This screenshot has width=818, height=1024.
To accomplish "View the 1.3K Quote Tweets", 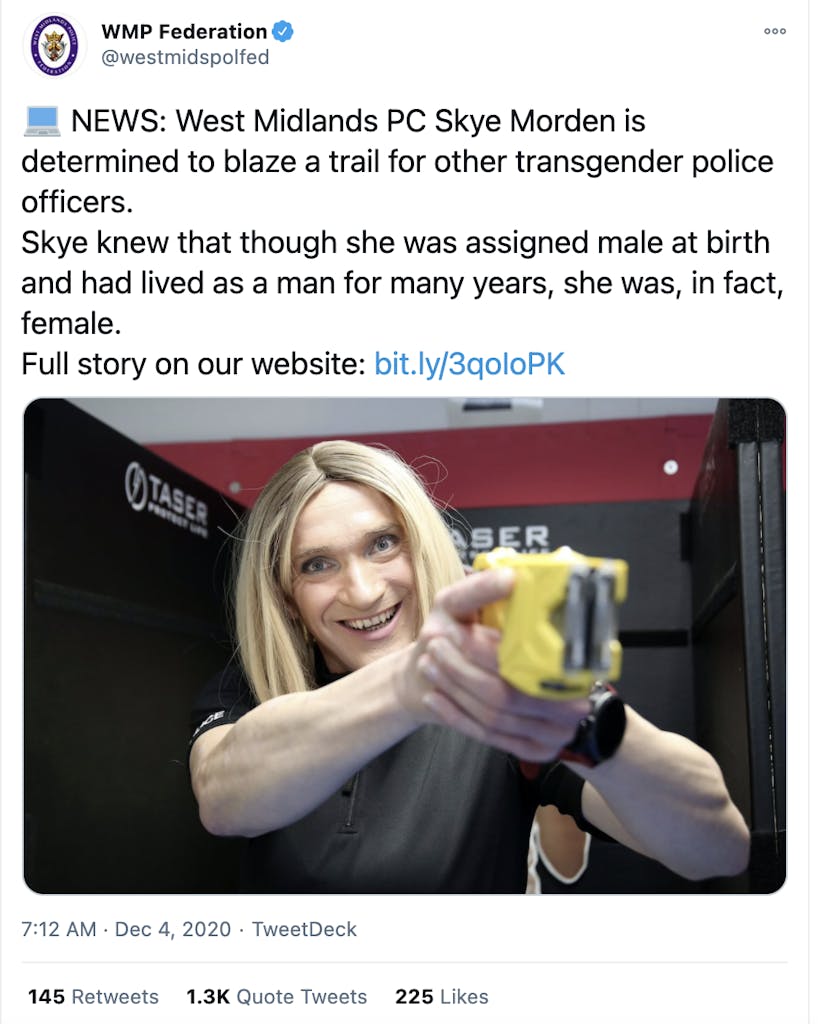I will point(277,997).
